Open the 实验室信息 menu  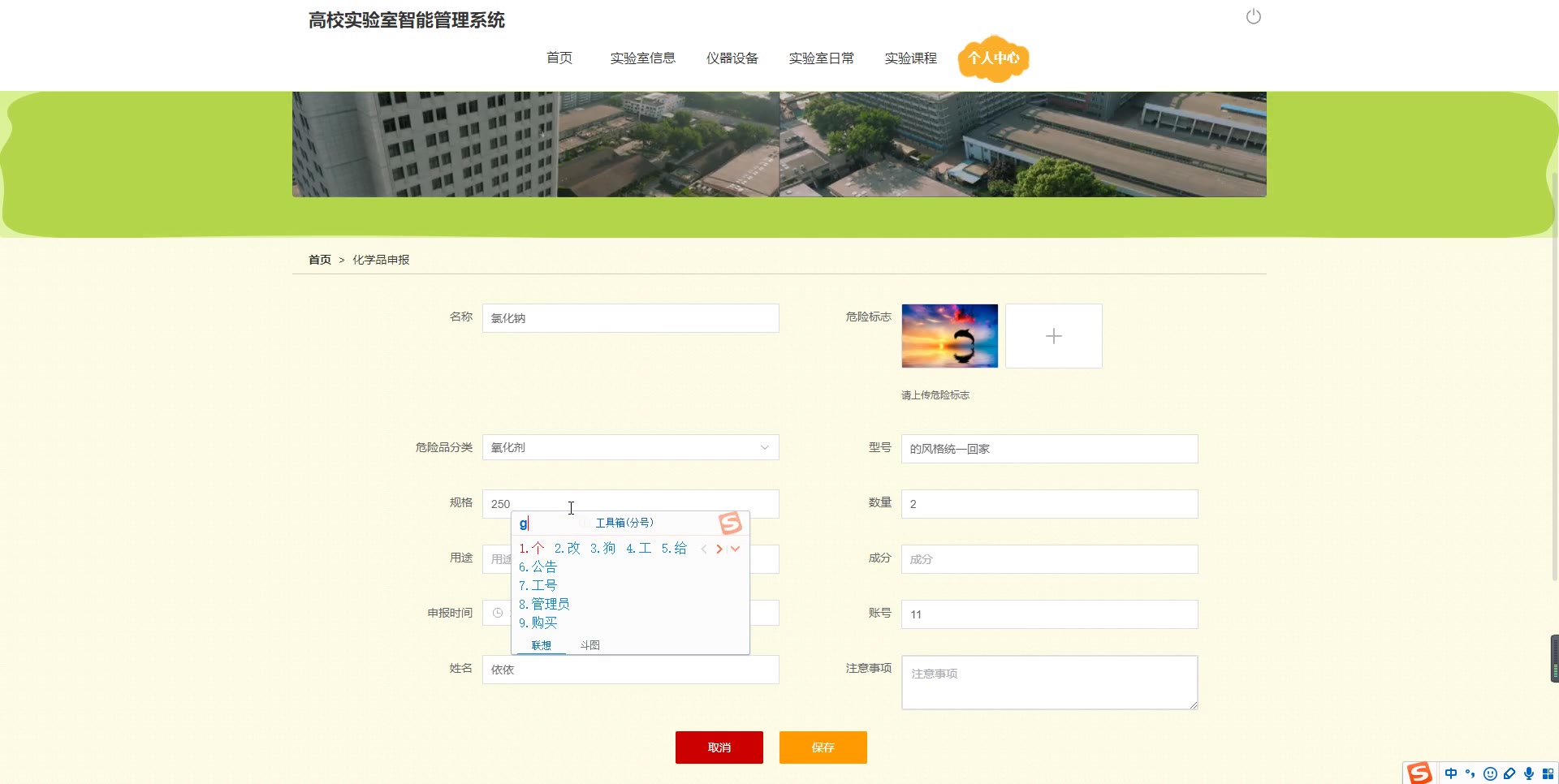pos(642,58)
